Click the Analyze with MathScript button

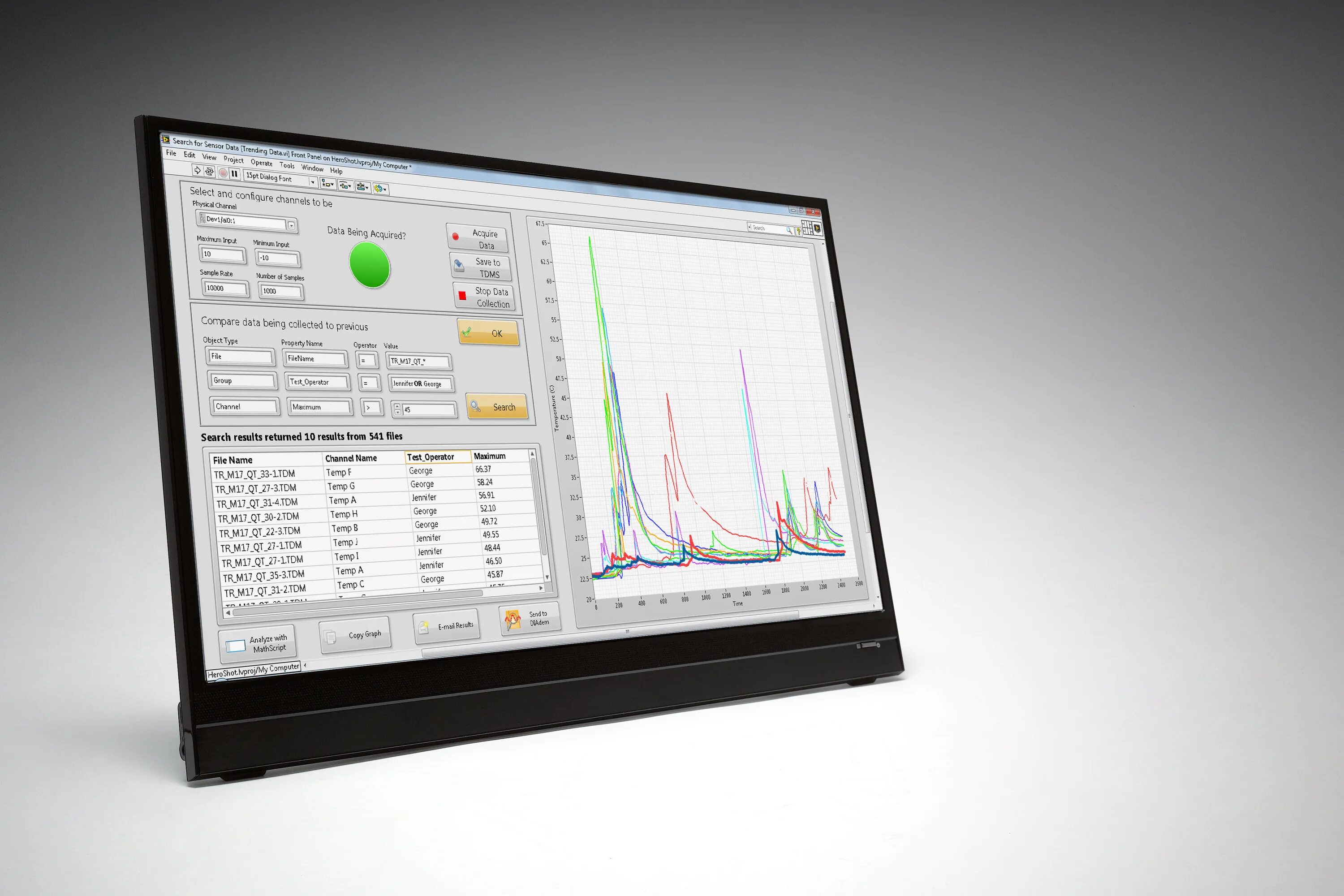coord(258,643)
